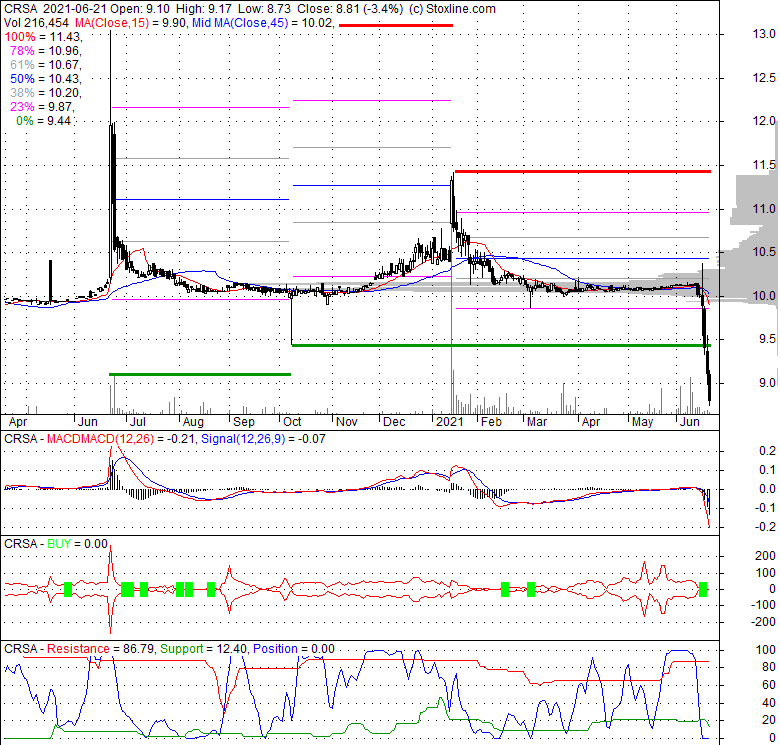The width and height of the screenshot is (780, 745).
Task: Click the 78% = 10.96 Fibonacci level
Action: 45,51
